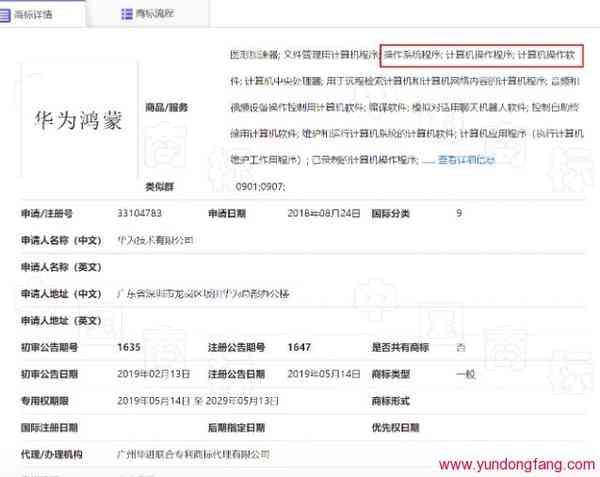The image size is (600, 477).
Task: Select preliminary announcement date 2019年02月13日
Action: (153, 374)
